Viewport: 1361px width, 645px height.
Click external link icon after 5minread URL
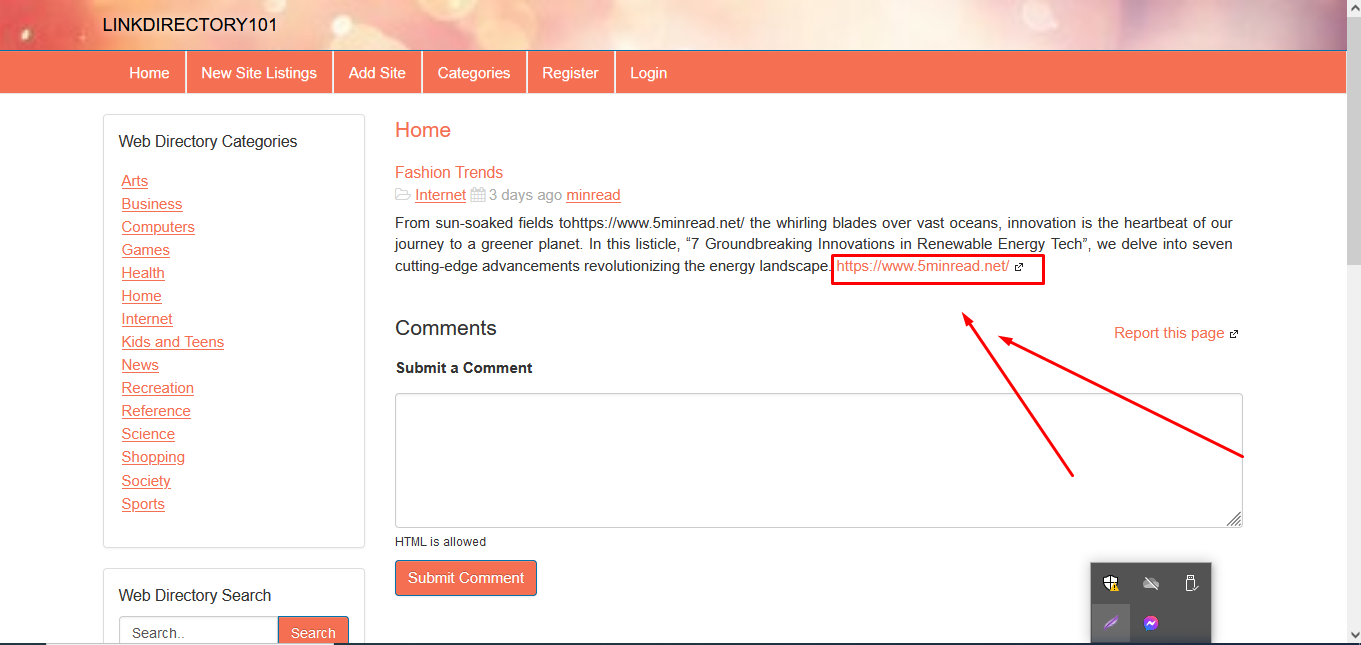click(1019, 267)
